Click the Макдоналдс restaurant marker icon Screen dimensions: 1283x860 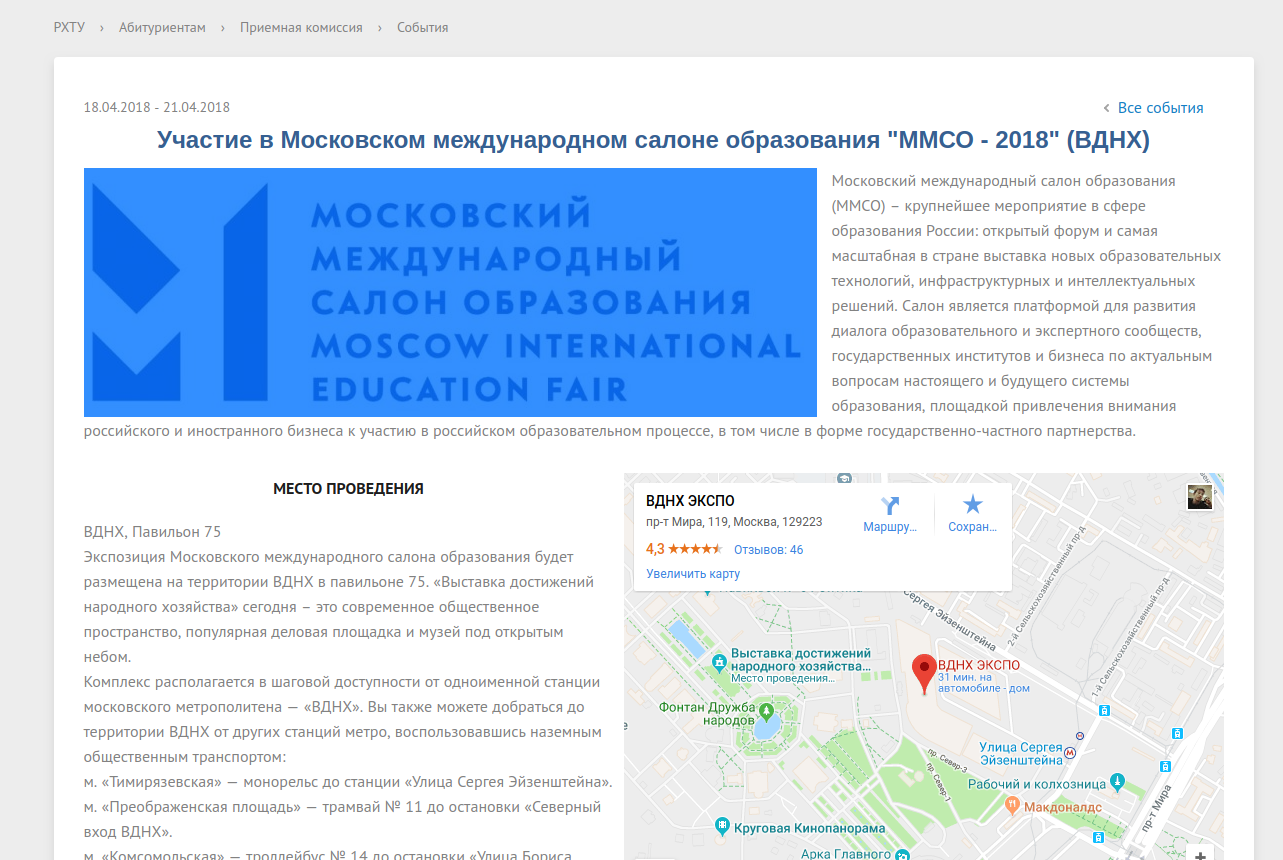click(1013, 803)
